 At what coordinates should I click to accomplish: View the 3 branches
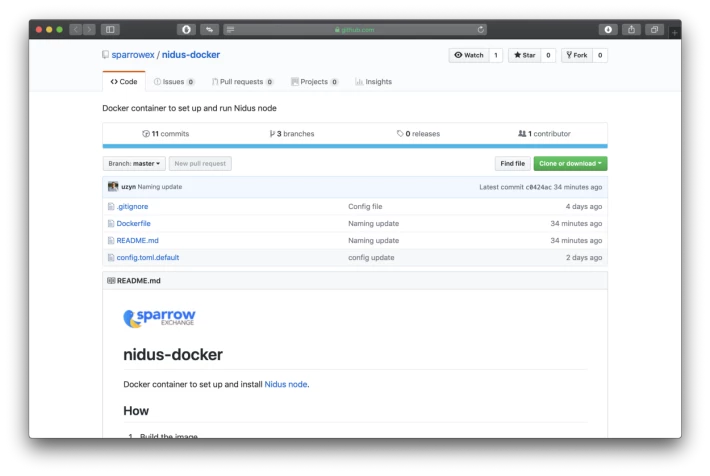(x=292, y=134)
